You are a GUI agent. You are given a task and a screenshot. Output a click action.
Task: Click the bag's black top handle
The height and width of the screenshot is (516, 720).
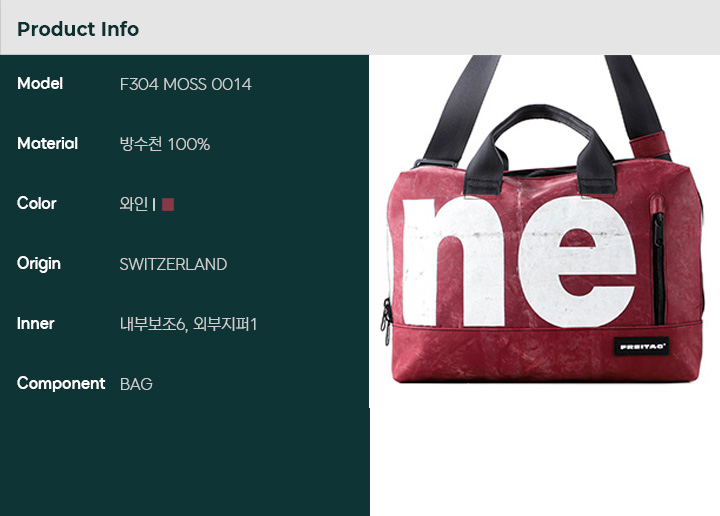click(x=540, y=147)
